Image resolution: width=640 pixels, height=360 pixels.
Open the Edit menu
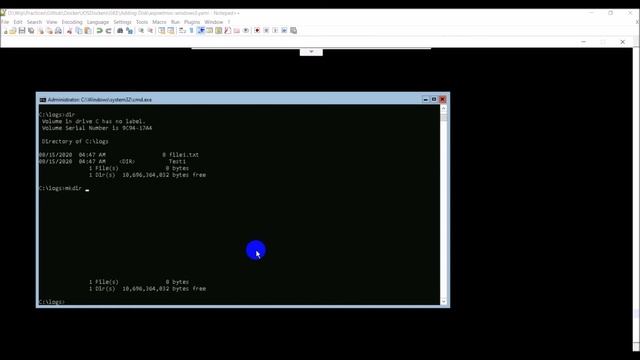click(x=18, y=22)
